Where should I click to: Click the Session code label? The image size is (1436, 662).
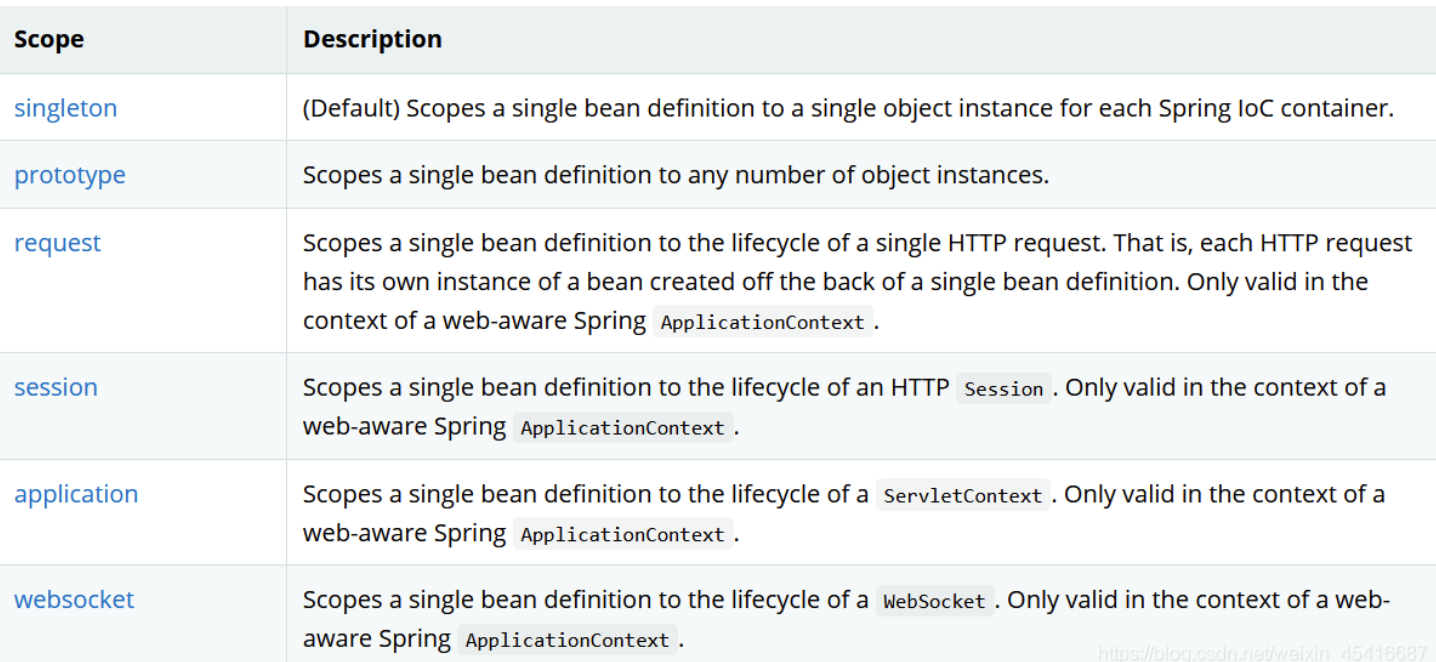pos(1003,389)
